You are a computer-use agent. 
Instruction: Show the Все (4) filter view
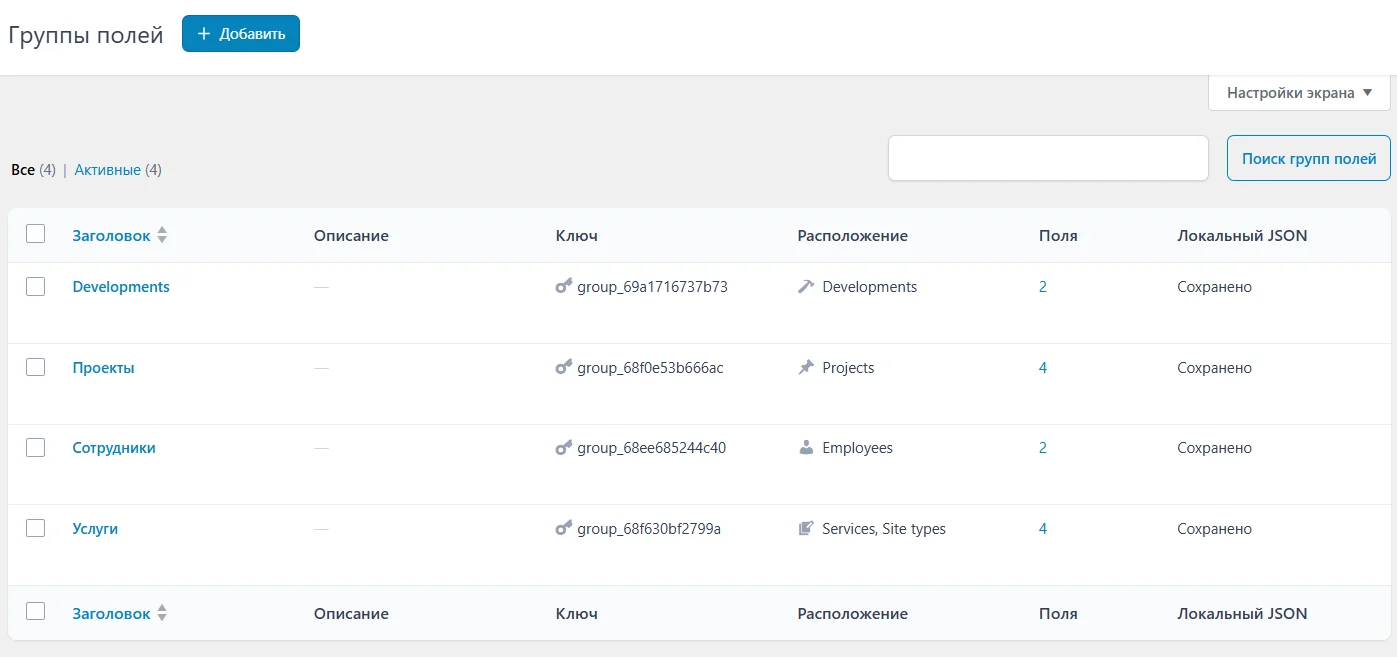33,170
